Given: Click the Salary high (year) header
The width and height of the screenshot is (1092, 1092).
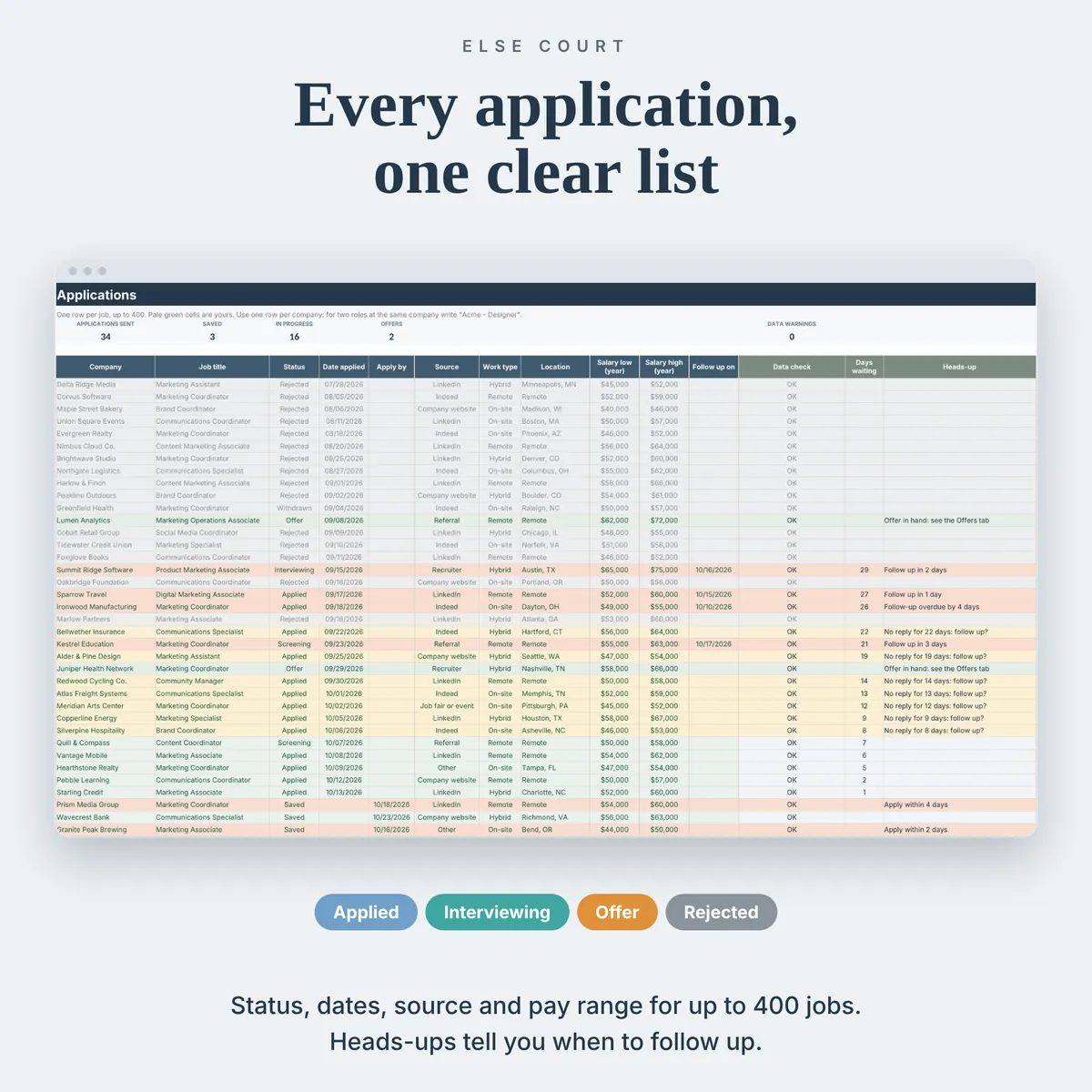Looking at the screenshot, I should pos(663,367).
